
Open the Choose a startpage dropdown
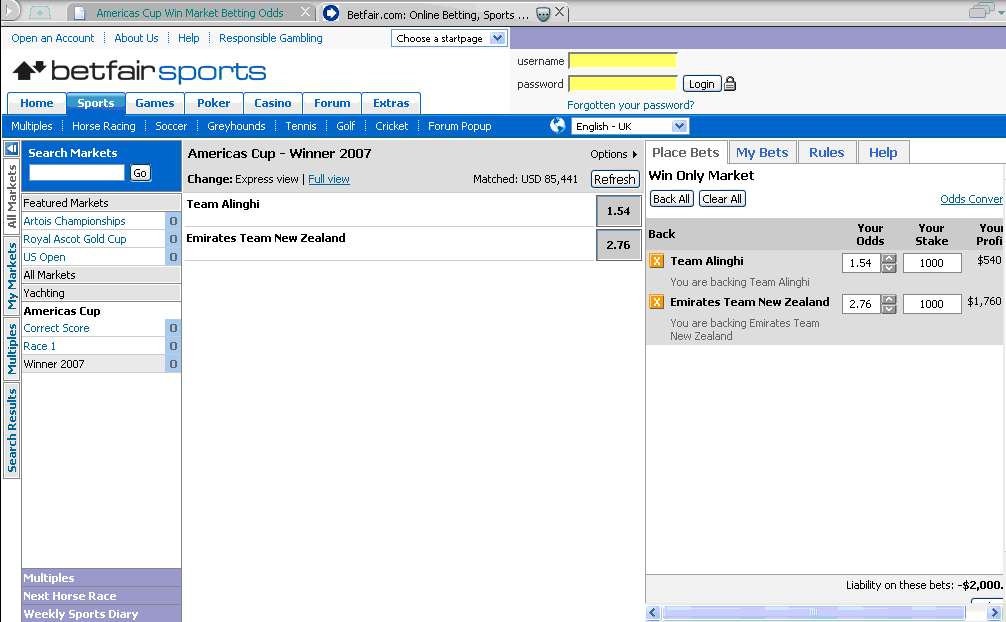point(497,39)
